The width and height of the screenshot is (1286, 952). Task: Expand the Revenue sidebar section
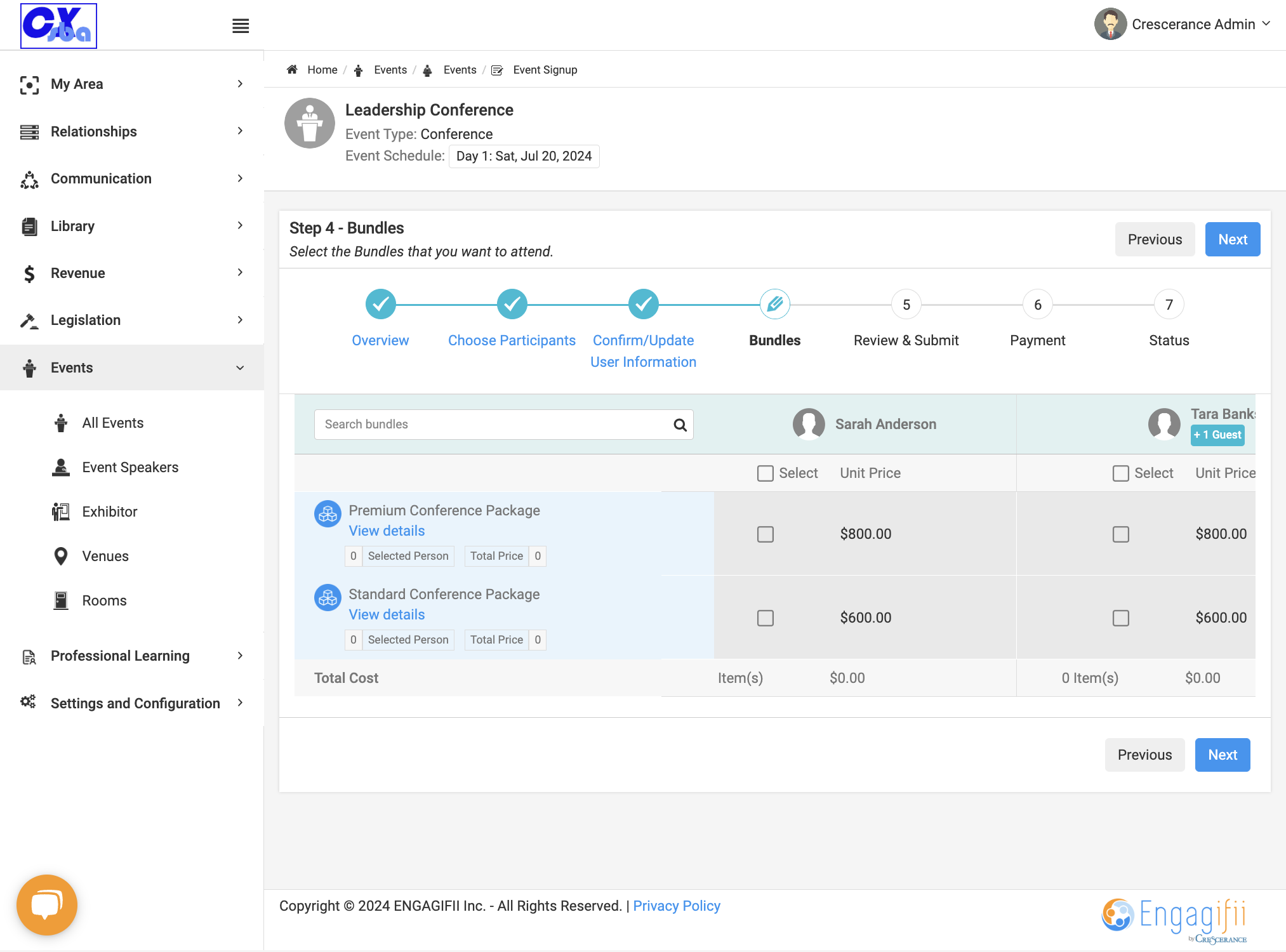point(132,273)
